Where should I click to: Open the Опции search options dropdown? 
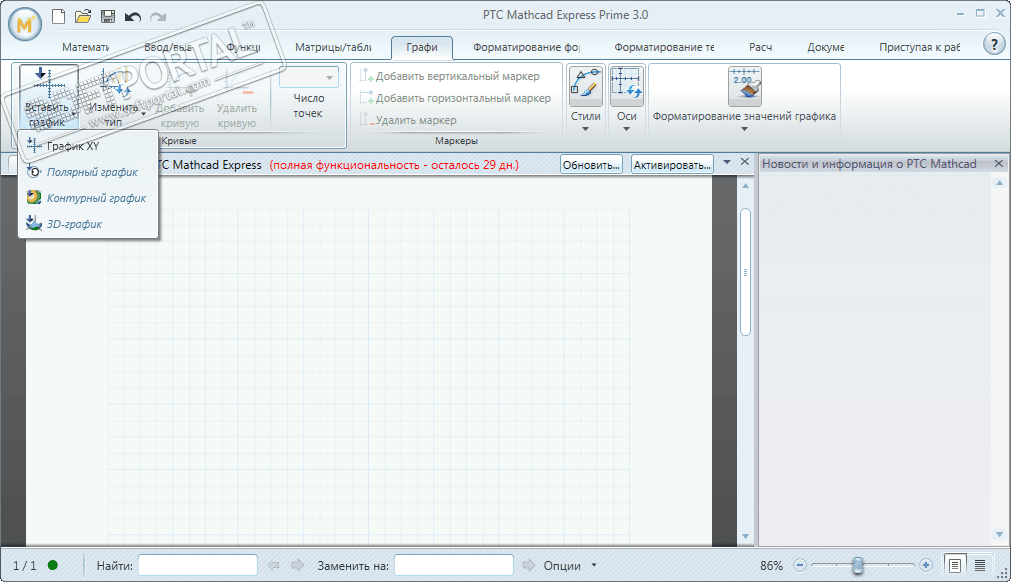pyautogui.click(x=594, y=565)
